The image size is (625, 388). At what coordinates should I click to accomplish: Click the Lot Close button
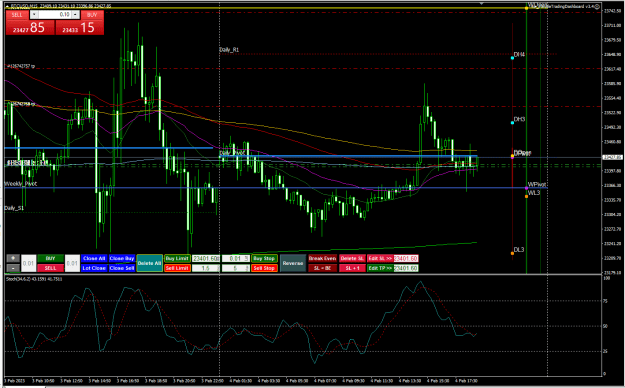tap(94, 268)
